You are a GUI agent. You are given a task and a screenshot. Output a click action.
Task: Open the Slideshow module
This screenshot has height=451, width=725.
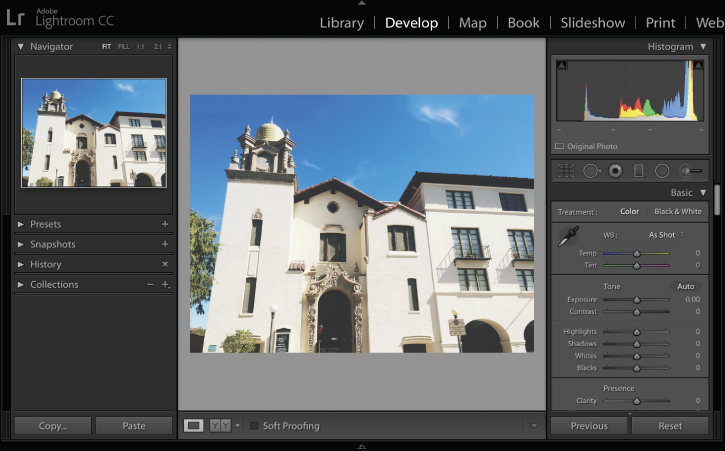(x=593, y=23)
